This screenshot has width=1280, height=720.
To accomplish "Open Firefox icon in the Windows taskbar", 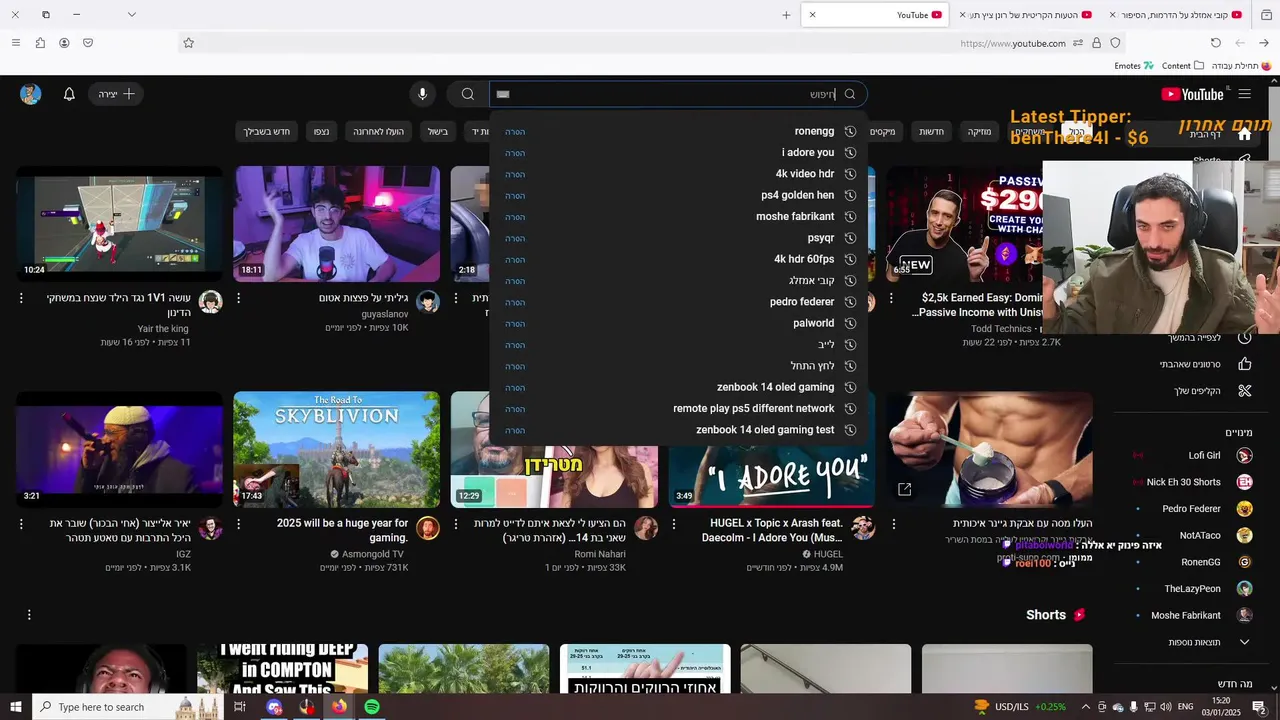I will (339, 707).
